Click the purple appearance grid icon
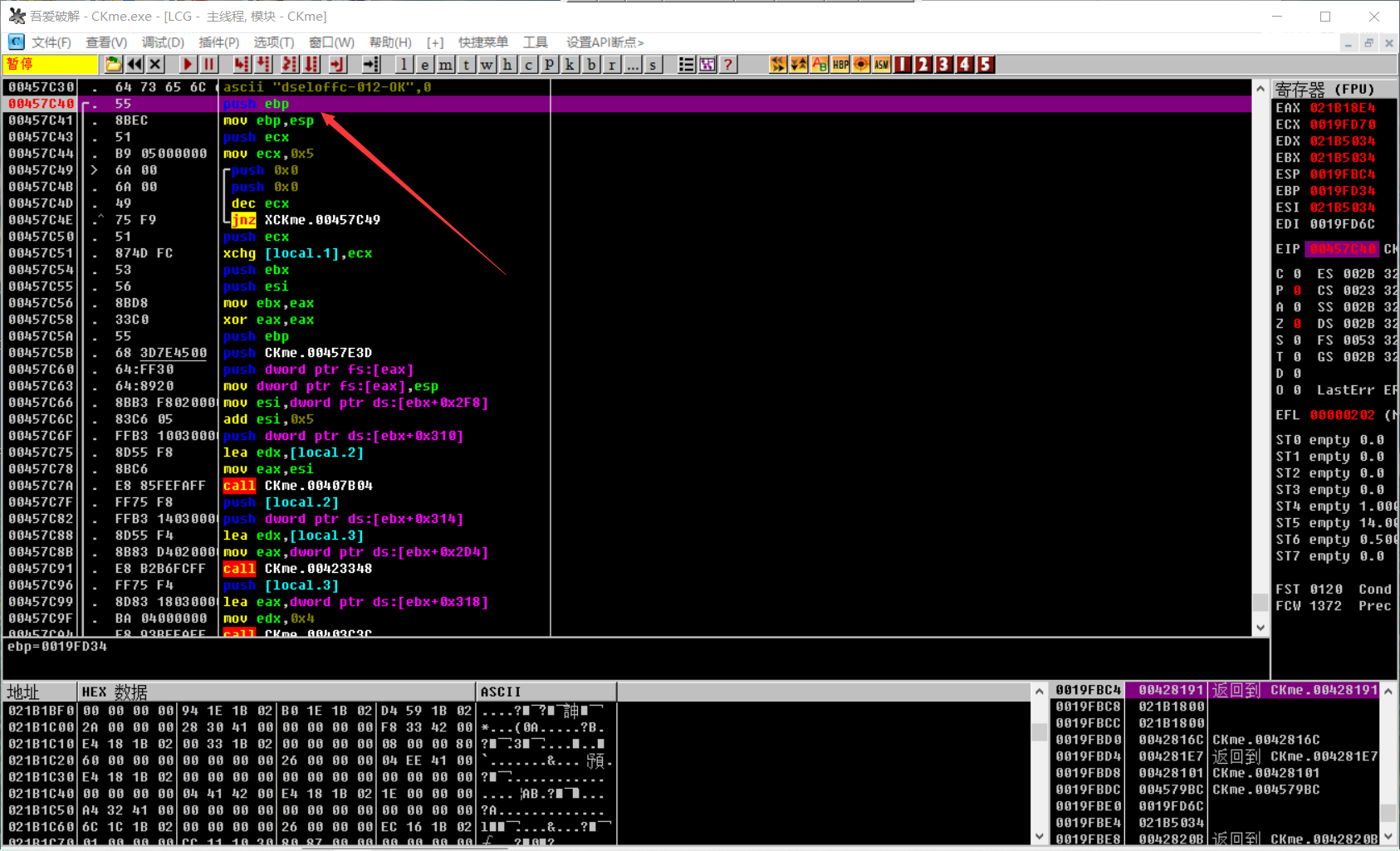Screen dimensions: 1400x851 pos(707,65)
